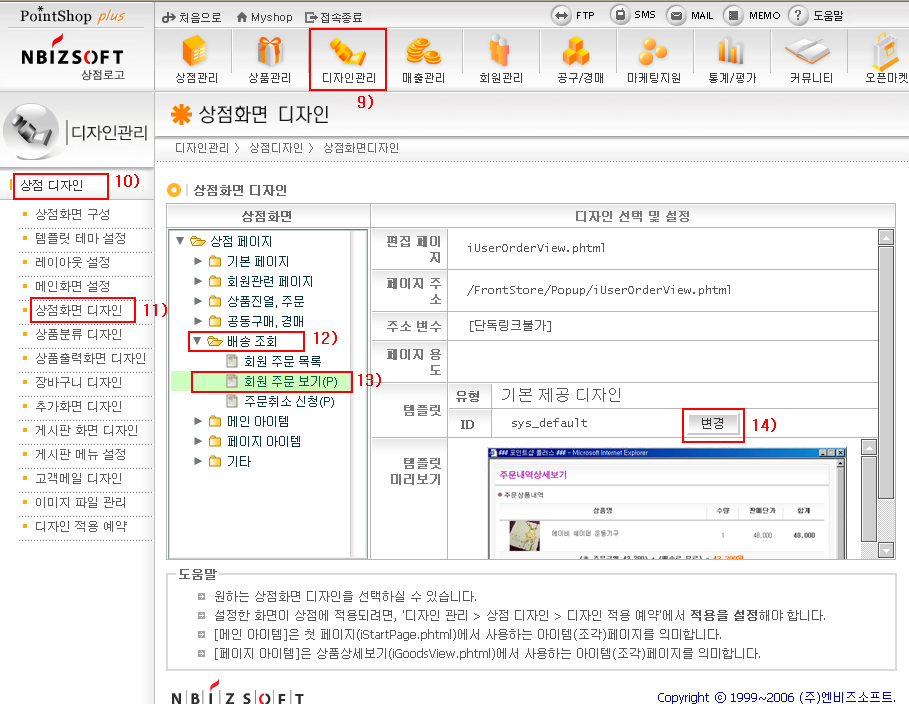
Task: Expand the 메인 아이템 tree folder
Action: [198, 422]
